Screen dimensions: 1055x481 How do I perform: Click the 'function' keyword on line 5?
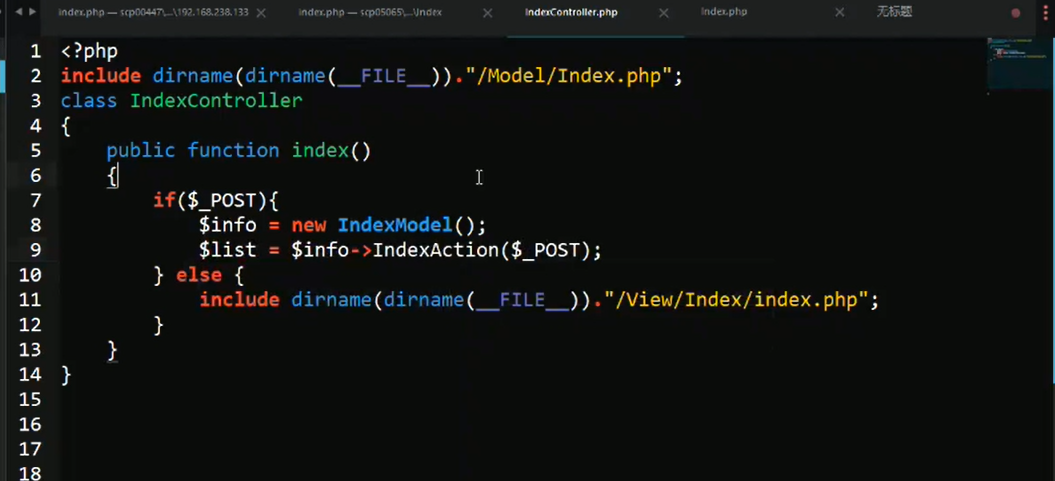click(x=233, y=151)
